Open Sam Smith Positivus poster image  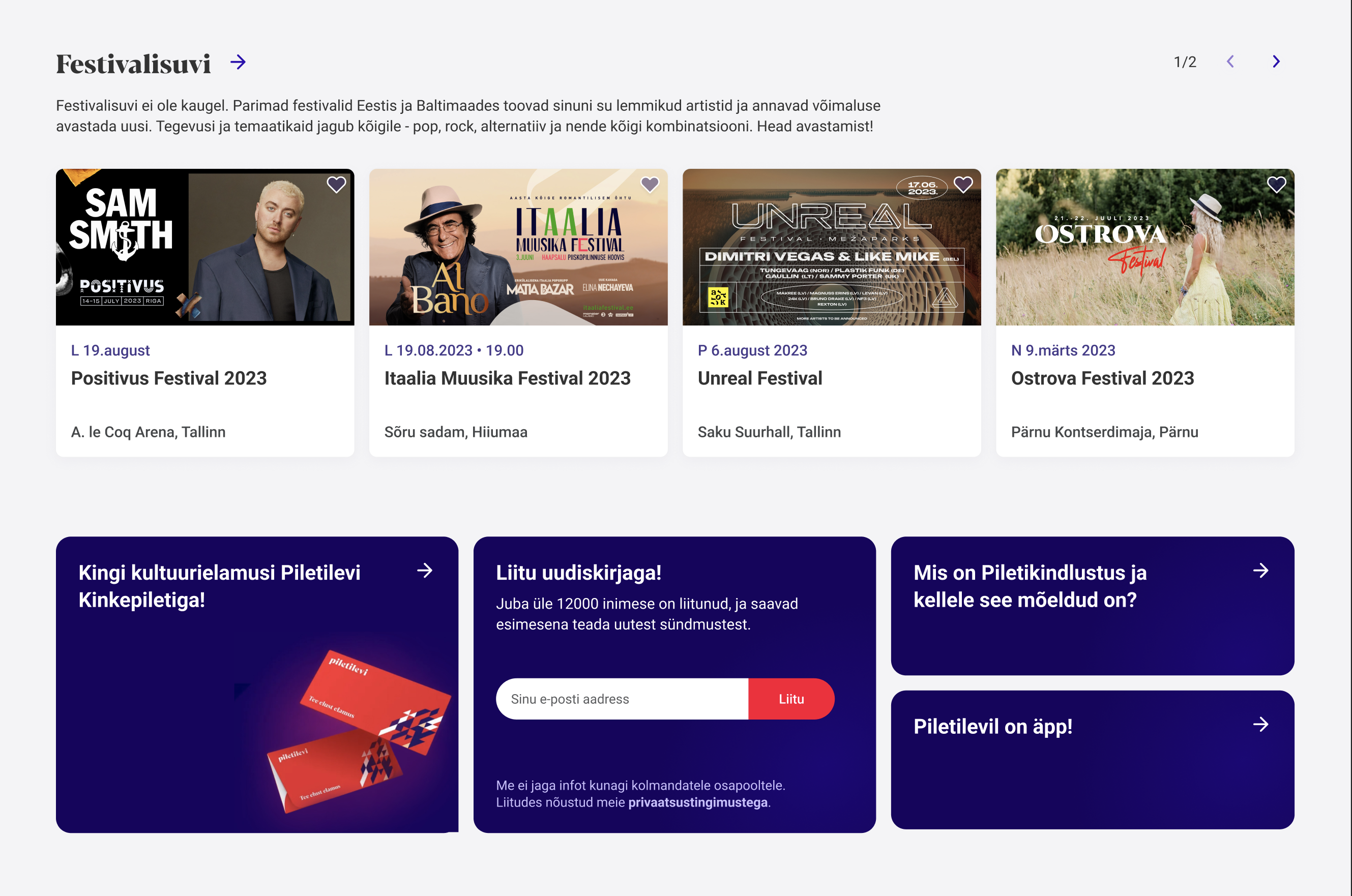point(205,247)
